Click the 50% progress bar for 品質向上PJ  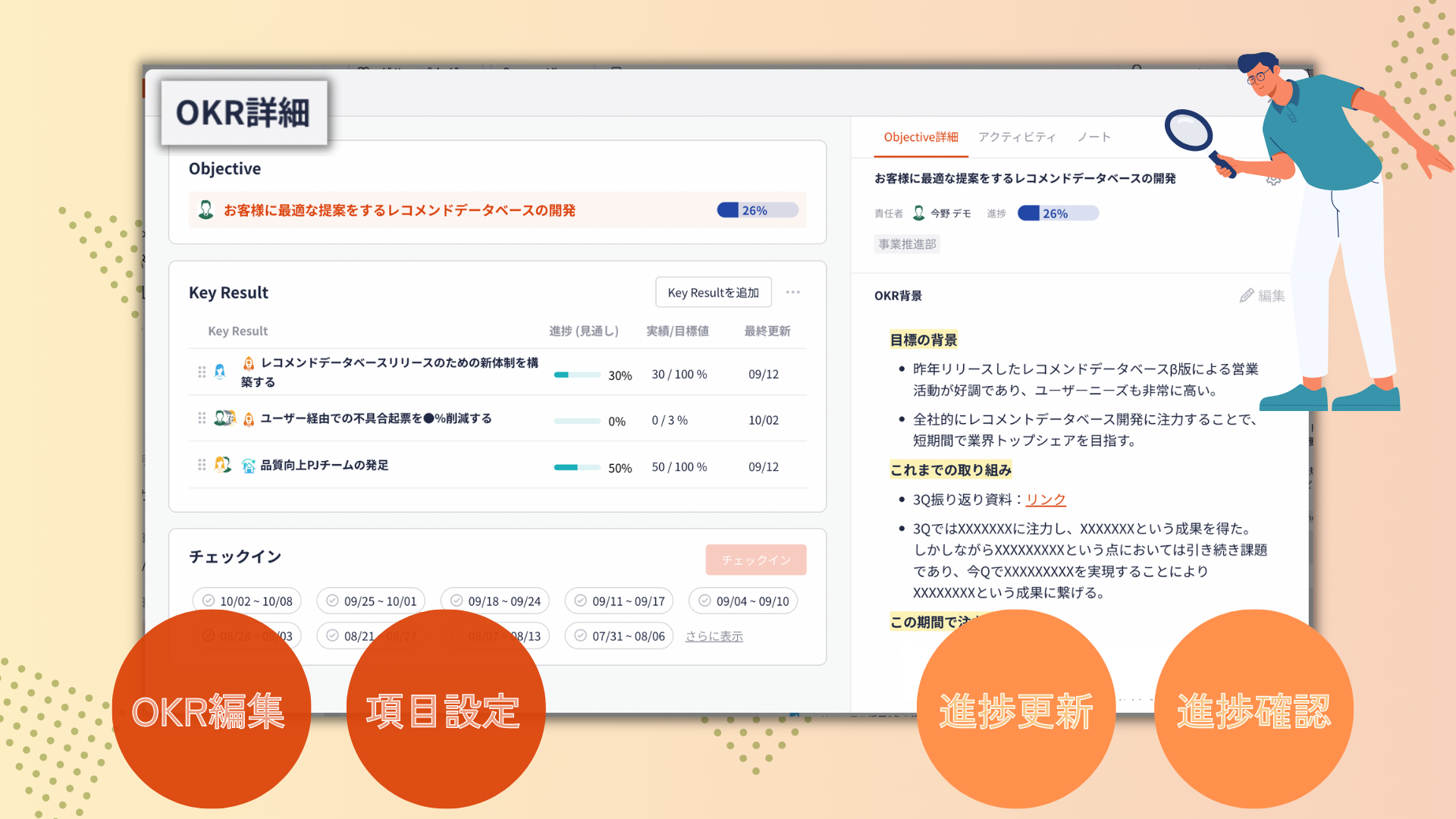(x=577, y=467)
